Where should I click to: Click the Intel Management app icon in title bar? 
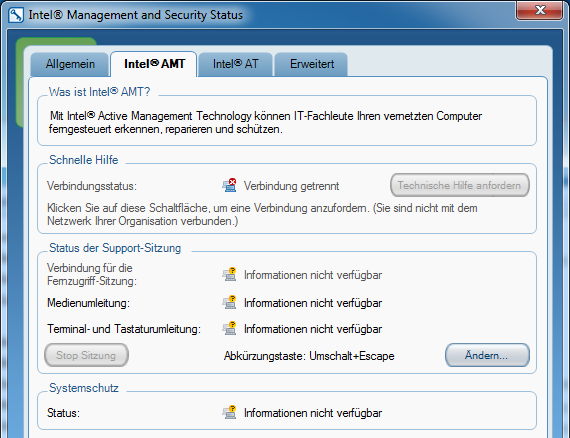(x=16, y=15)
